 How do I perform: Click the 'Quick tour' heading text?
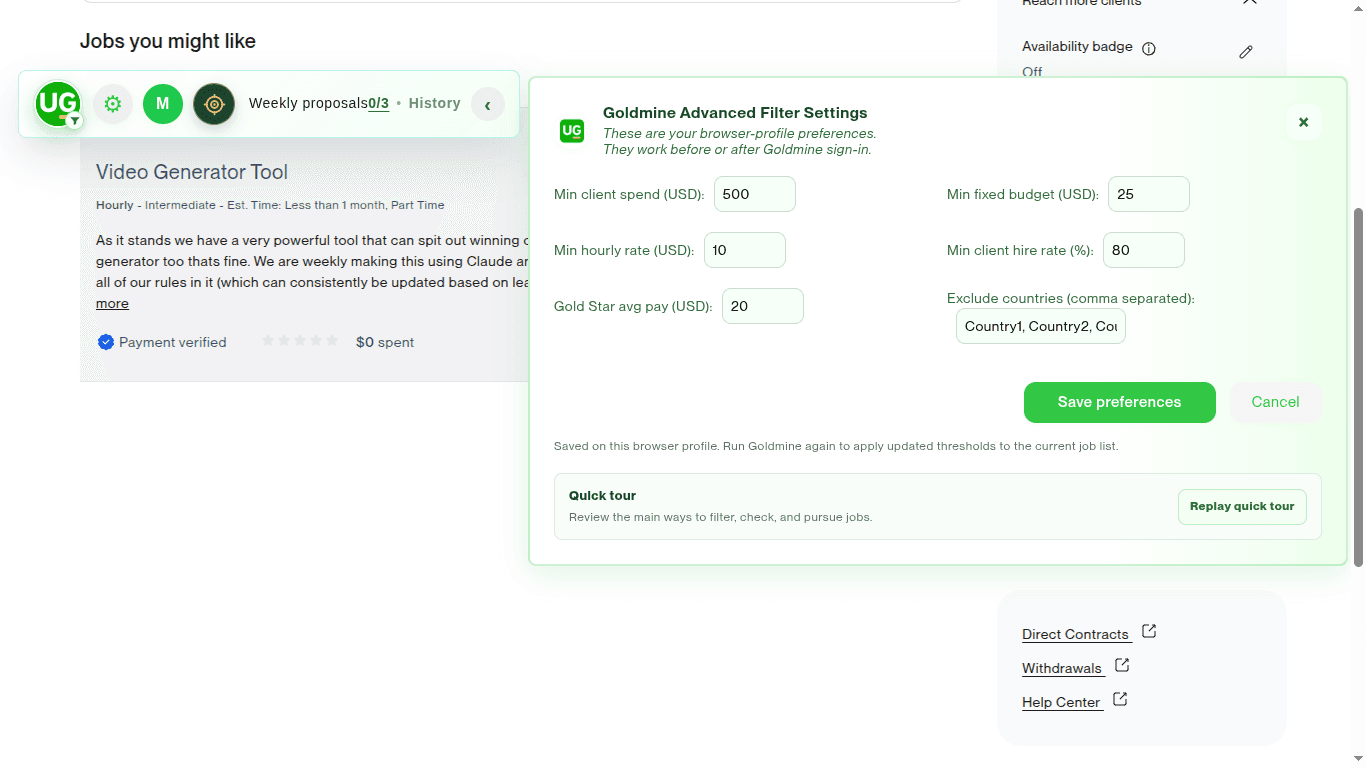pos(602,496)
